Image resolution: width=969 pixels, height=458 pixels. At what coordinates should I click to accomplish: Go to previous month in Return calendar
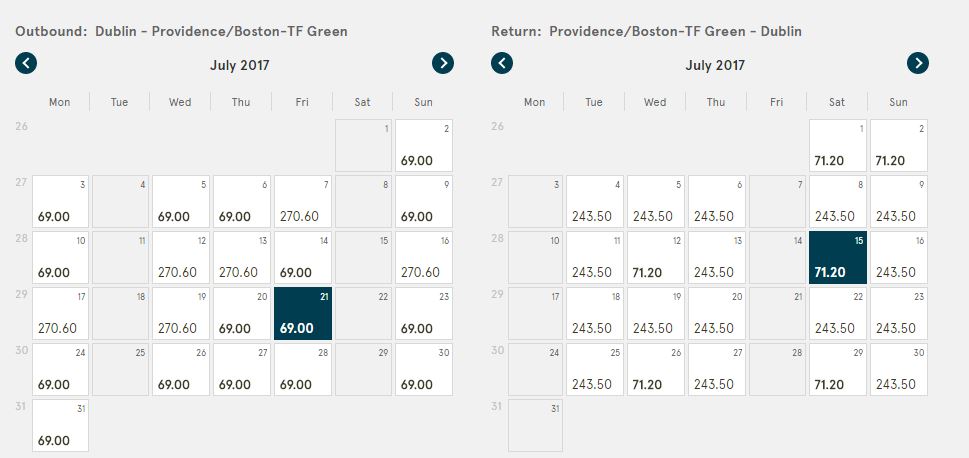502,63
